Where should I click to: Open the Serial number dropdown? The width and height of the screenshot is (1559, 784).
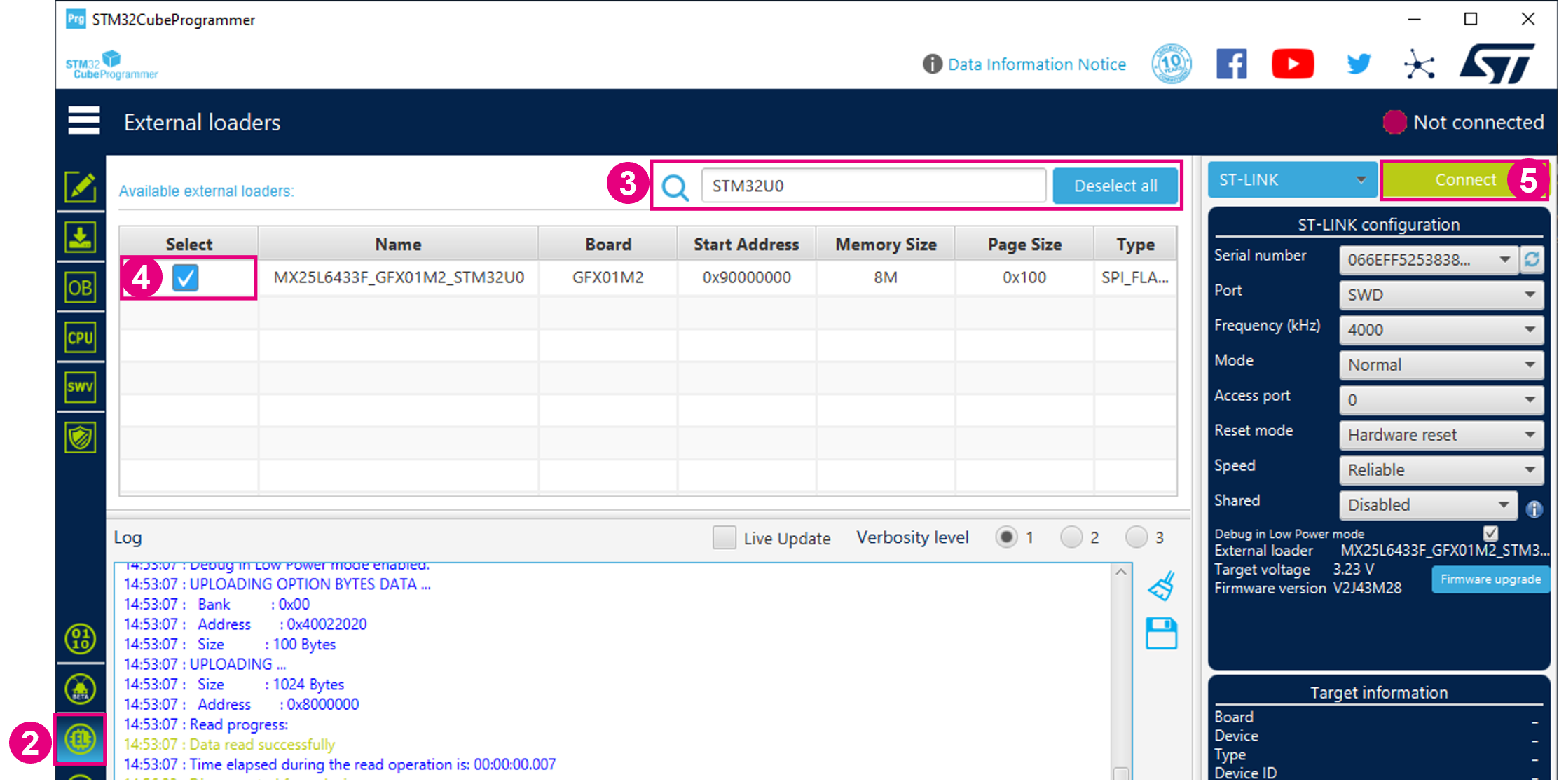pos(1428,260)
